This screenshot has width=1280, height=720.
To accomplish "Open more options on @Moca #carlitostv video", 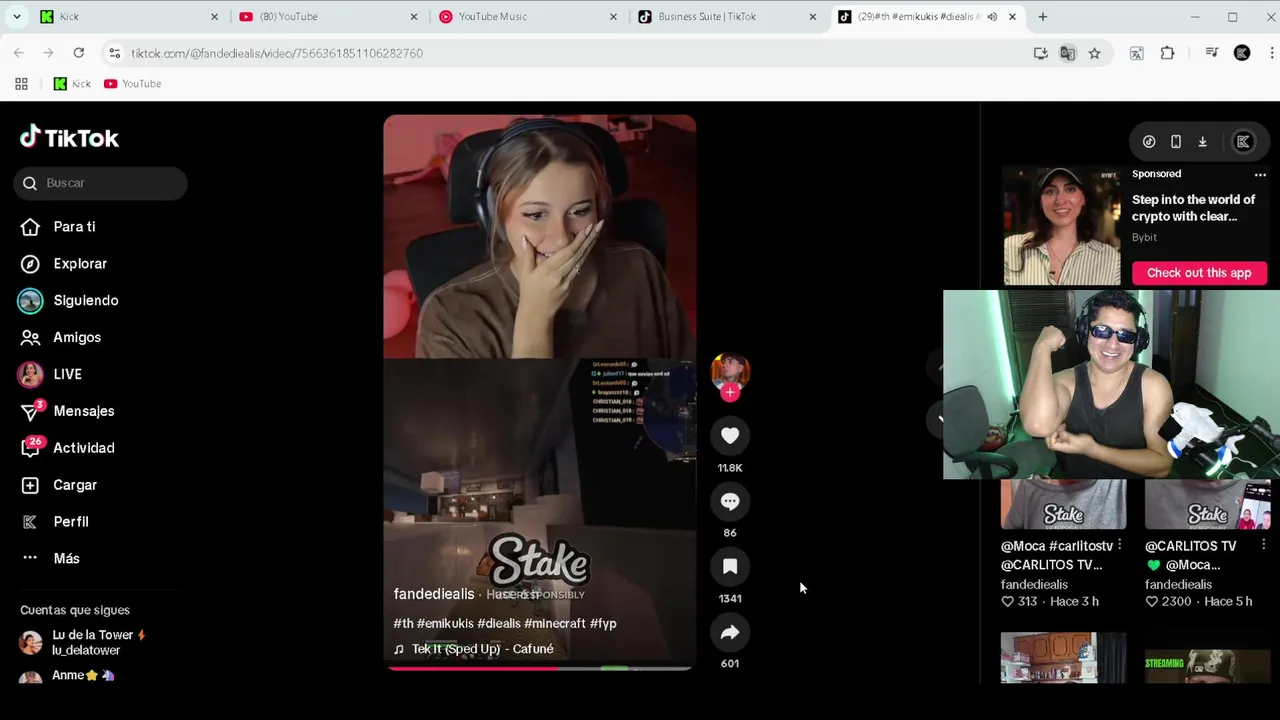I will [x=1119, y=546].
